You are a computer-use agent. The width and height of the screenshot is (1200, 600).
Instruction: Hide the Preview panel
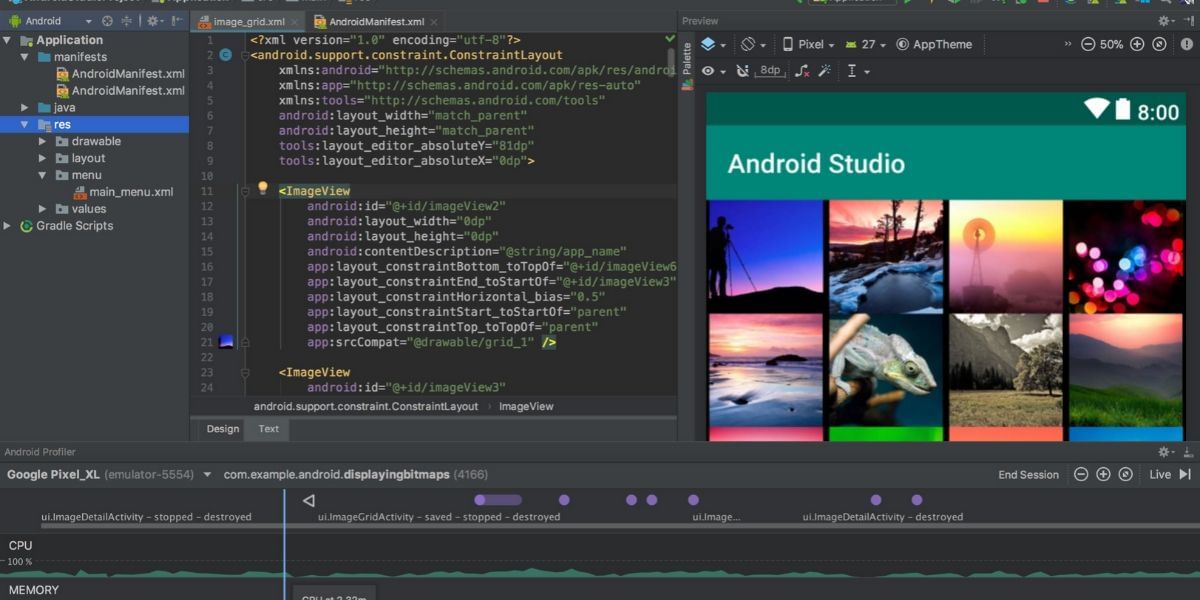1188,20
